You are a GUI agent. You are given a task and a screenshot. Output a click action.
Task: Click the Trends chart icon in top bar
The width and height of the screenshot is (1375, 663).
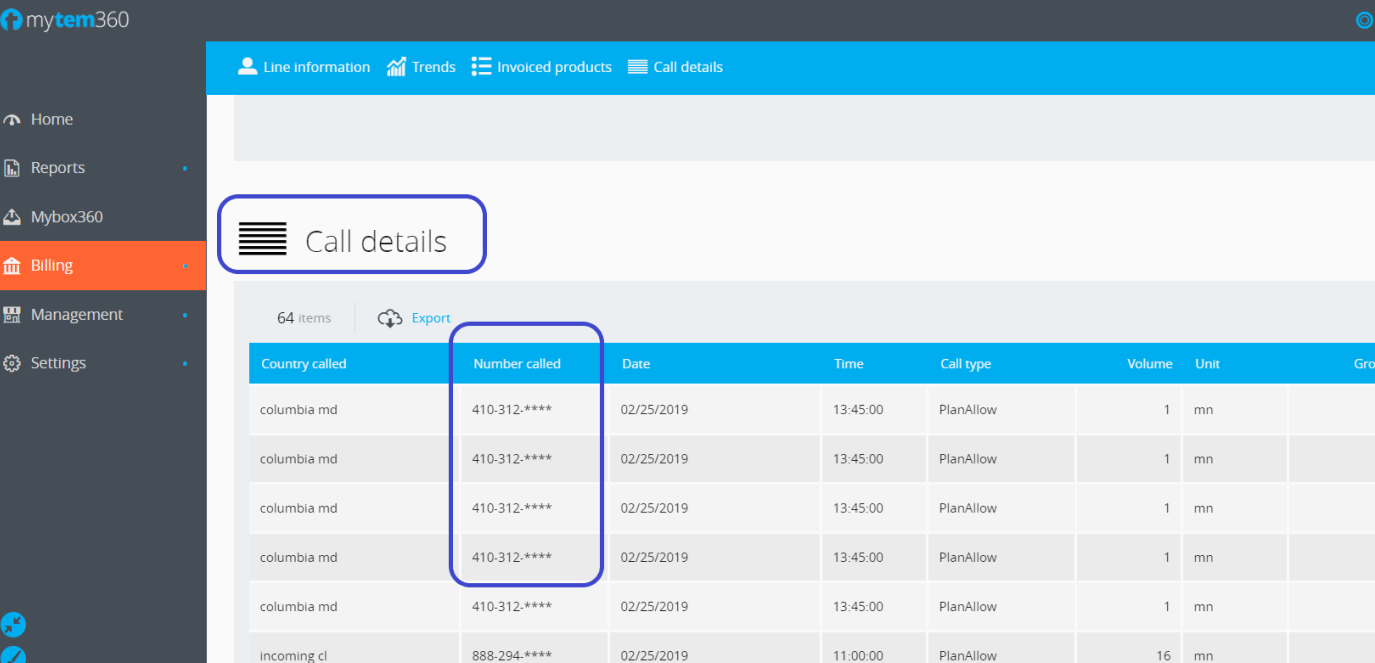(396, 67)
